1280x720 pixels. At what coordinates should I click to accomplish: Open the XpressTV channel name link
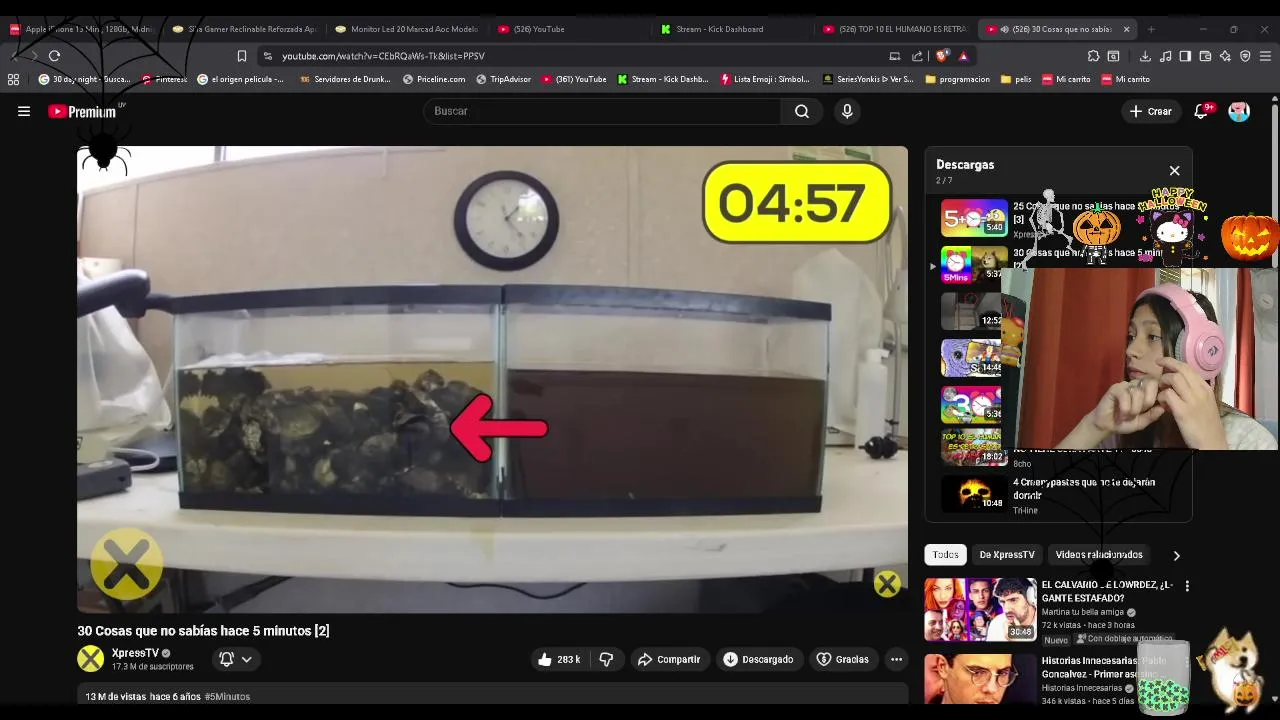coord(135,653)
